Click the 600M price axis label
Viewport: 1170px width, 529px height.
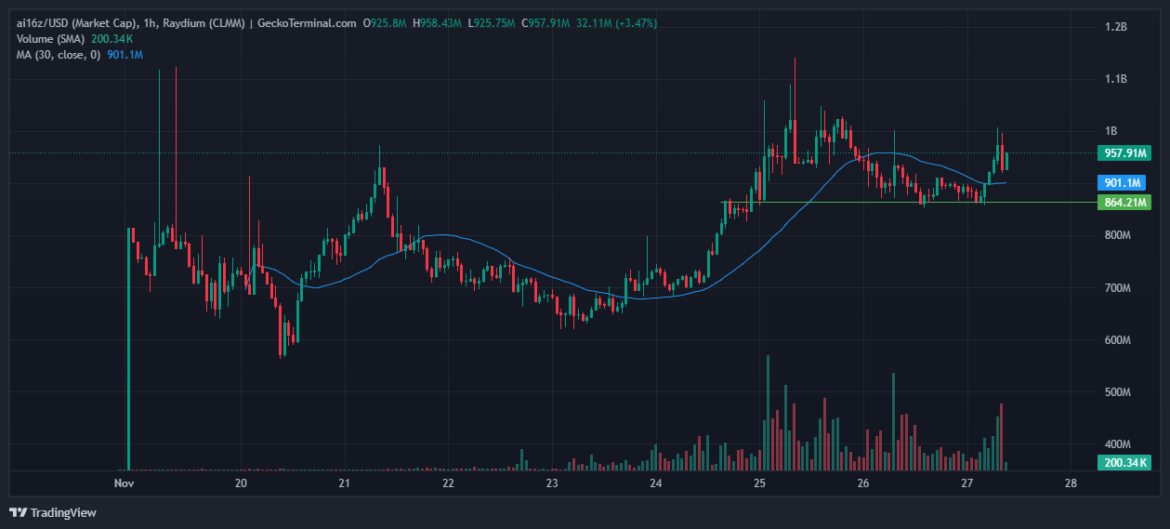tap(1117, 340)
